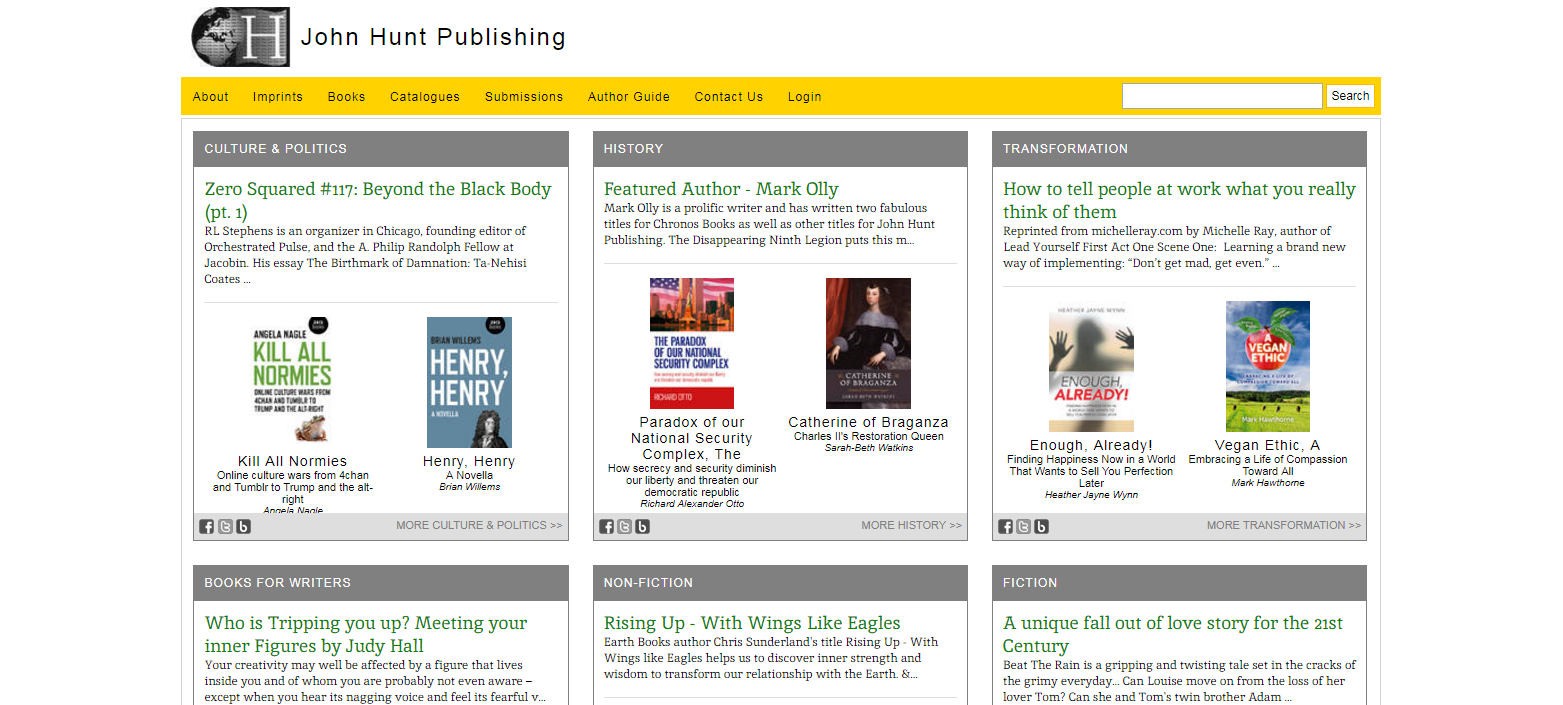Viewport: 1563px width, 705px height.
Task: Click the Search button
Action: pyautogui.click(x=1350, y=96)
